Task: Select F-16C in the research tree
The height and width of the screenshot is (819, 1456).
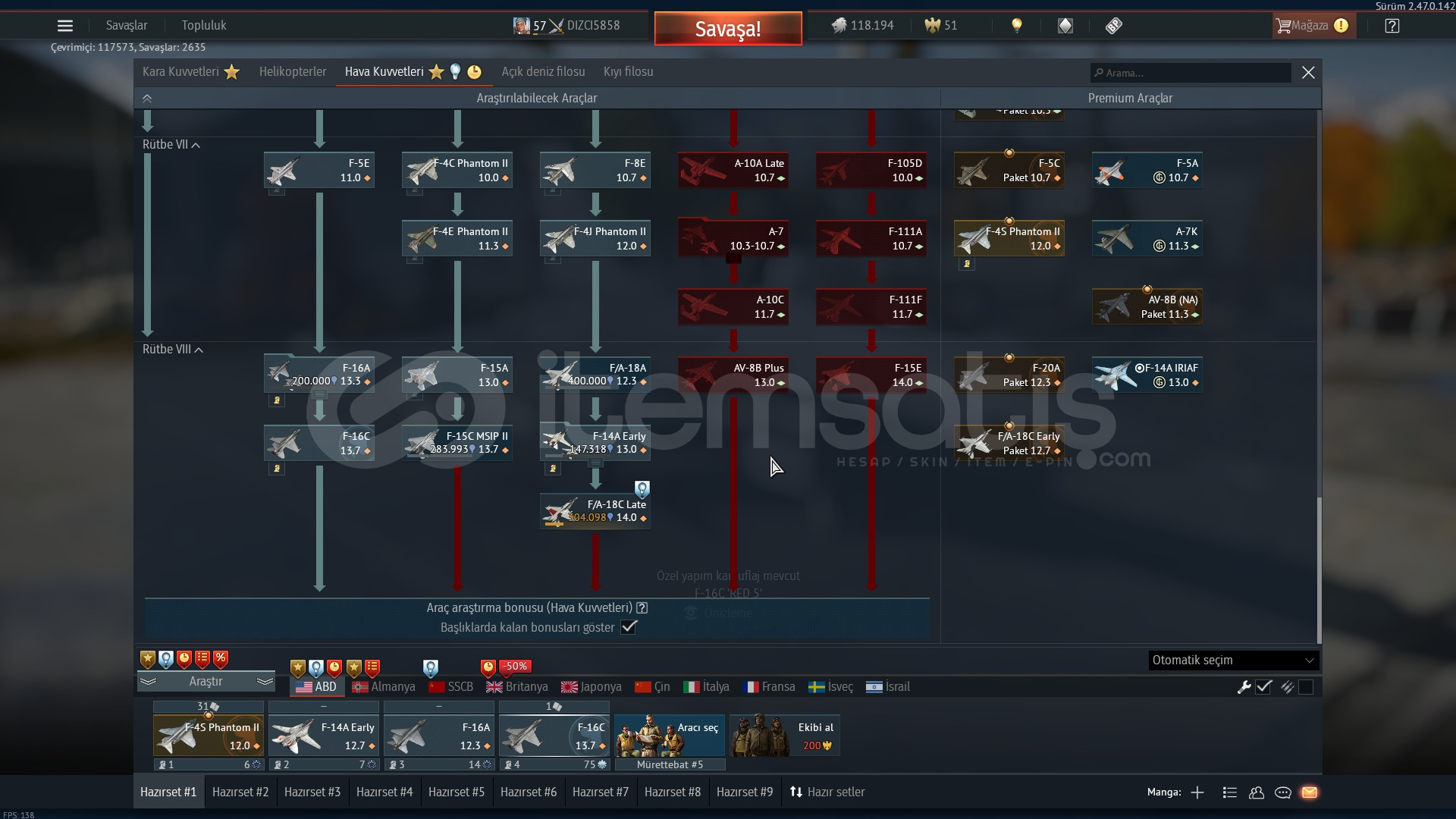Action: [319, 444]
